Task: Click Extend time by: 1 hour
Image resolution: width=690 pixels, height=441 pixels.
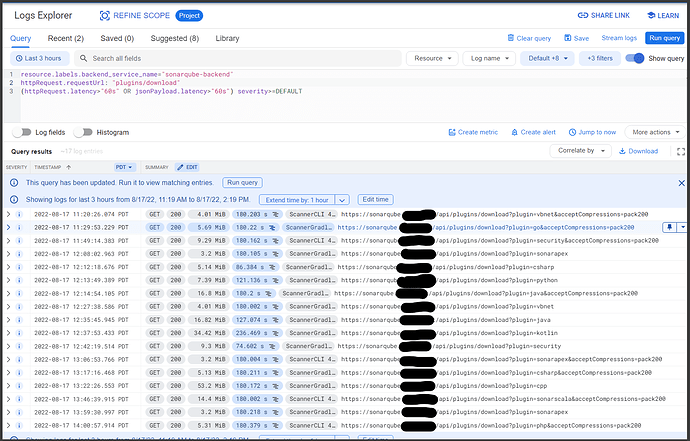Action: tap(297, 200)
